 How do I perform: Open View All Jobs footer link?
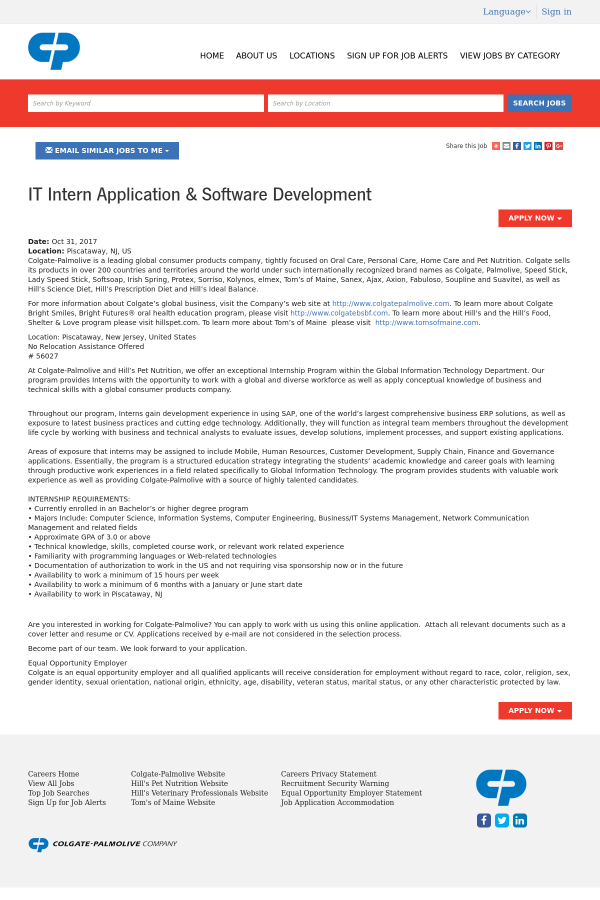tap(51, 783)
